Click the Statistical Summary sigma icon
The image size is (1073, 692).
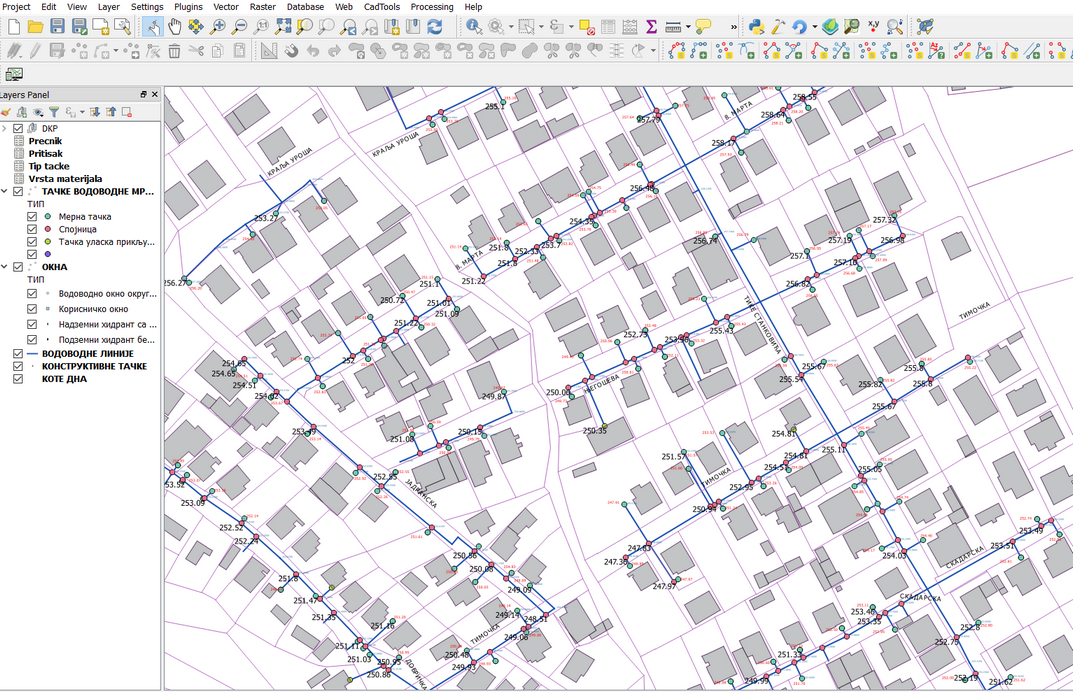point(652,27)
